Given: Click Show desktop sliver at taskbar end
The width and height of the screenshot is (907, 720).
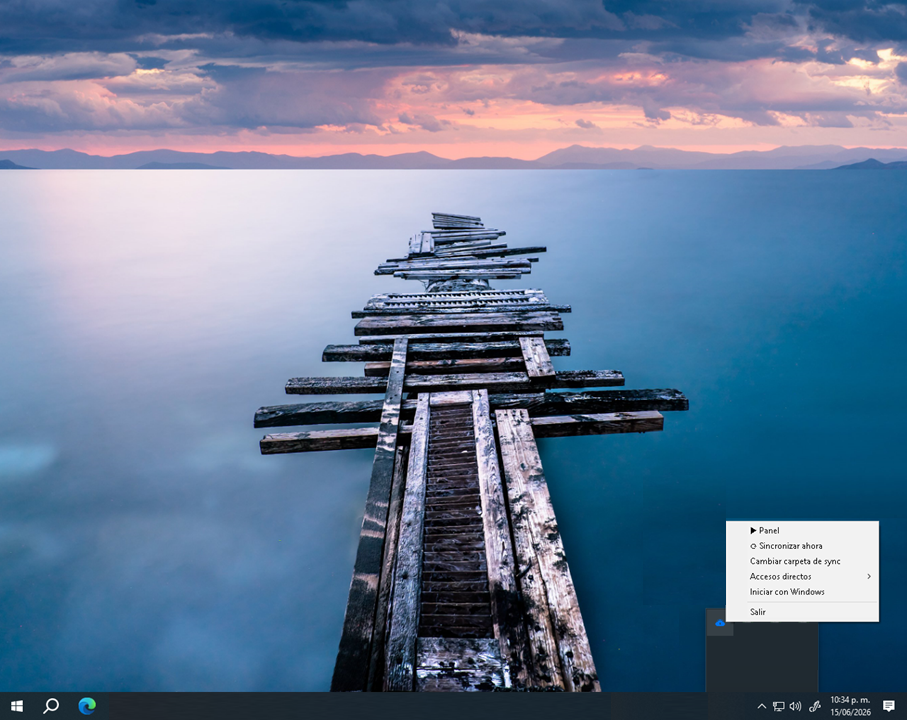Looking at the screenshot, I should pyautogui.click(x=905, y=706).
